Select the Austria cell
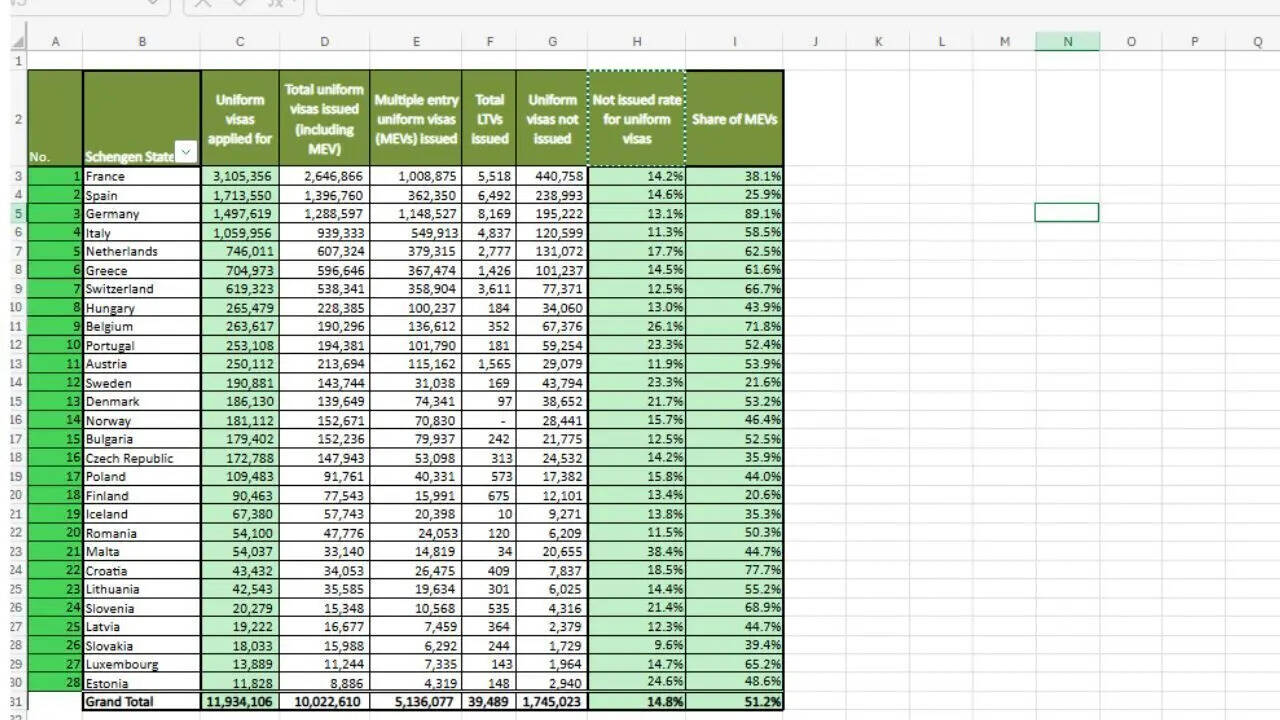Screen dimensions: 1280x720 click(141, 363)
